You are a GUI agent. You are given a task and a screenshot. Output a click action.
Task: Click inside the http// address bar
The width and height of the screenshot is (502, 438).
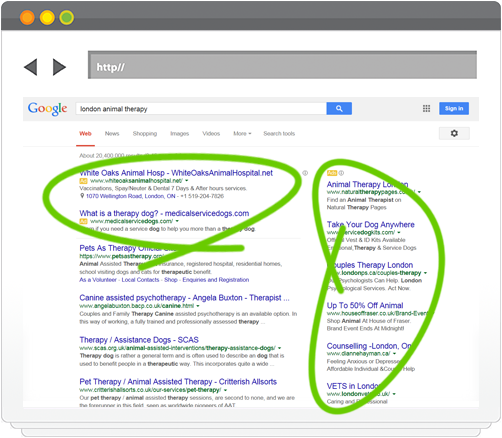point(282,65)
